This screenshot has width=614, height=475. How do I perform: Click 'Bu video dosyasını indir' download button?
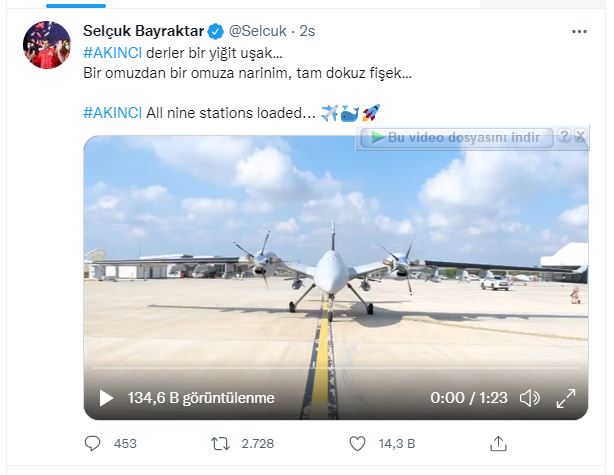pyautogui.click(x=456, y=137)
